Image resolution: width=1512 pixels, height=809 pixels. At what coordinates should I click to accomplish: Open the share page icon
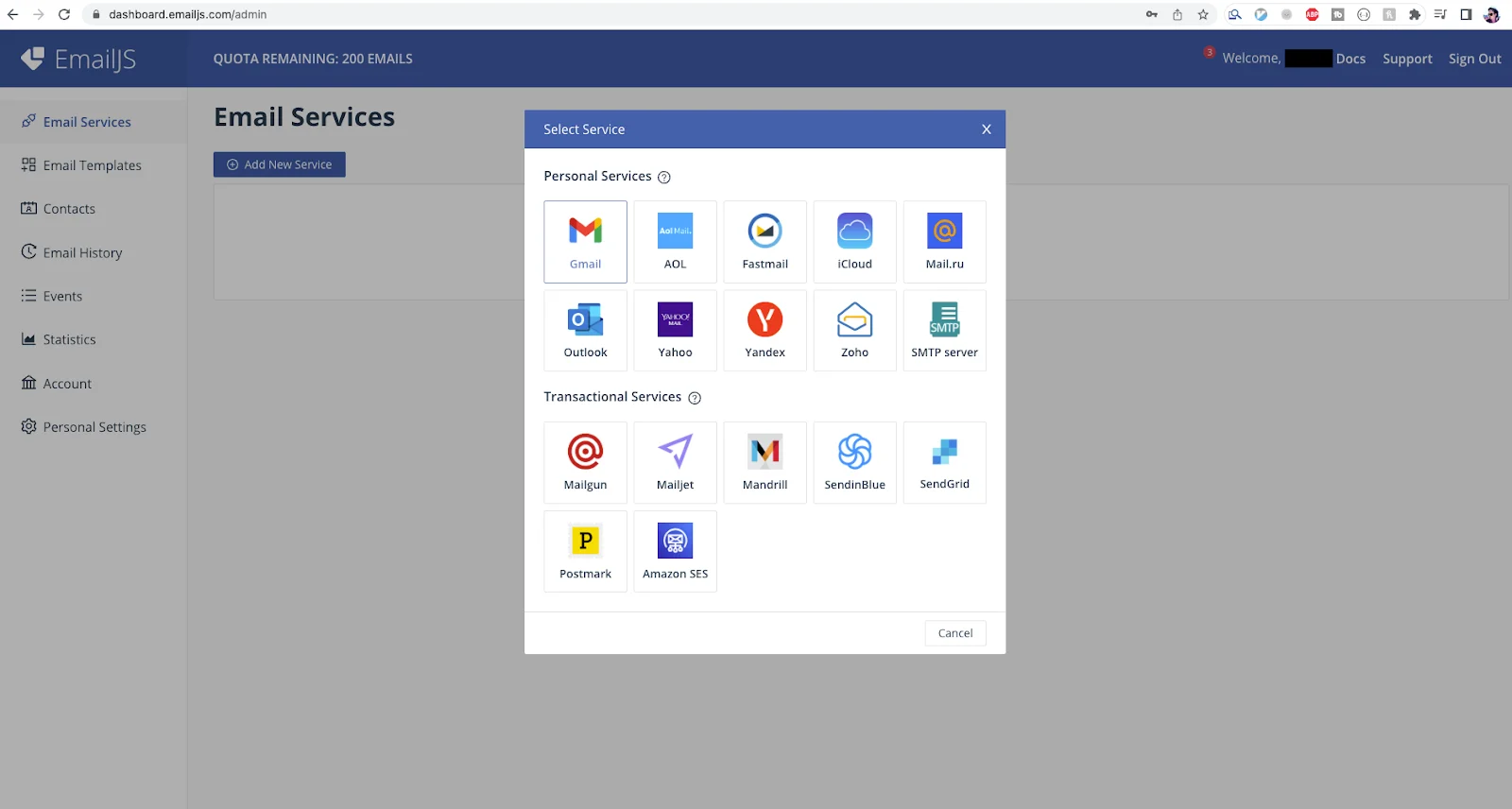pyautogui.click(x=1177, y=14)
